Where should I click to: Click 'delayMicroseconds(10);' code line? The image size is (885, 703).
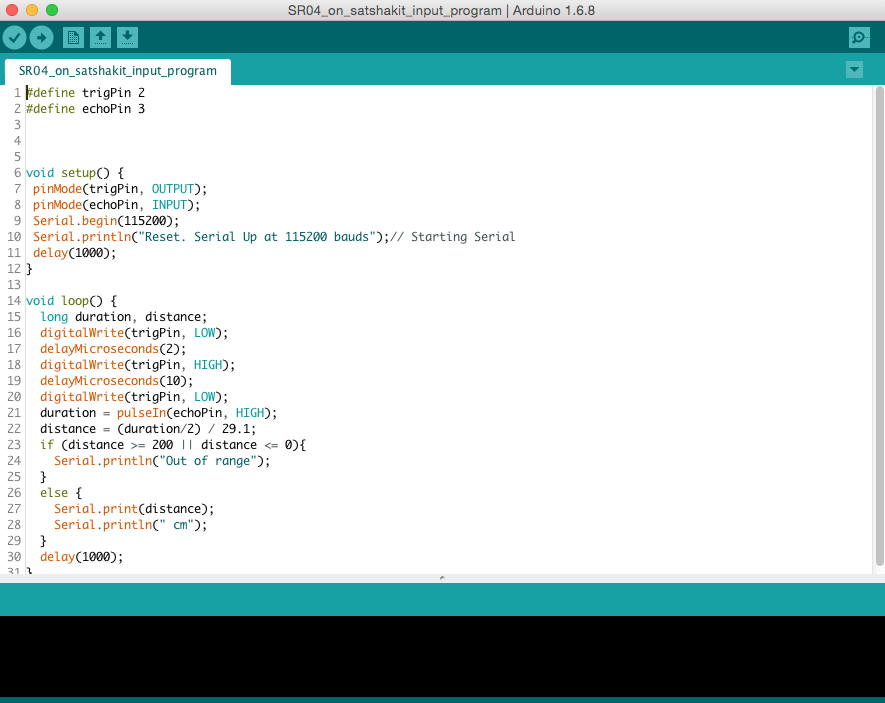(x=117, y=381)
